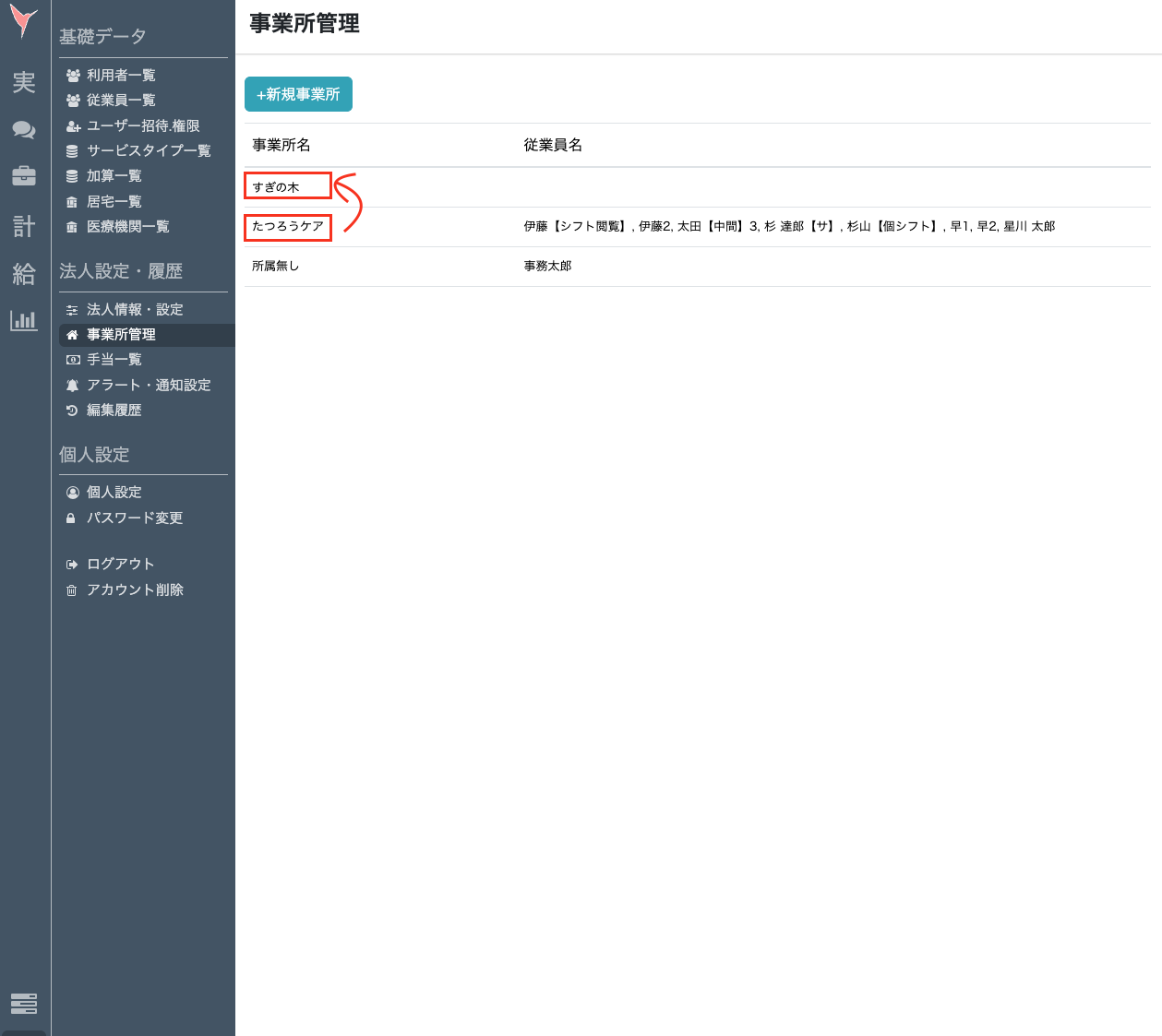The width and height of the screenshot is (1162, 1036).
Task: Open ユーザー招待.権限 page
Action: (x=143, y=126)
